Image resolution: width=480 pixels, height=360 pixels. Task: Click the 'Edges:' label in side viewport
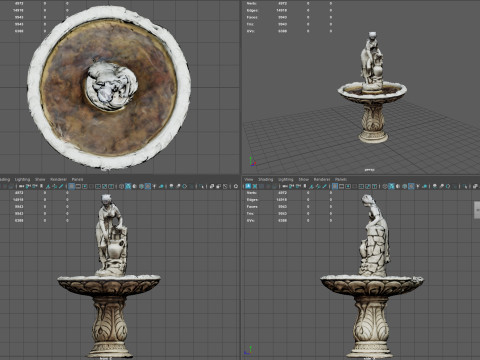point(252,200)
